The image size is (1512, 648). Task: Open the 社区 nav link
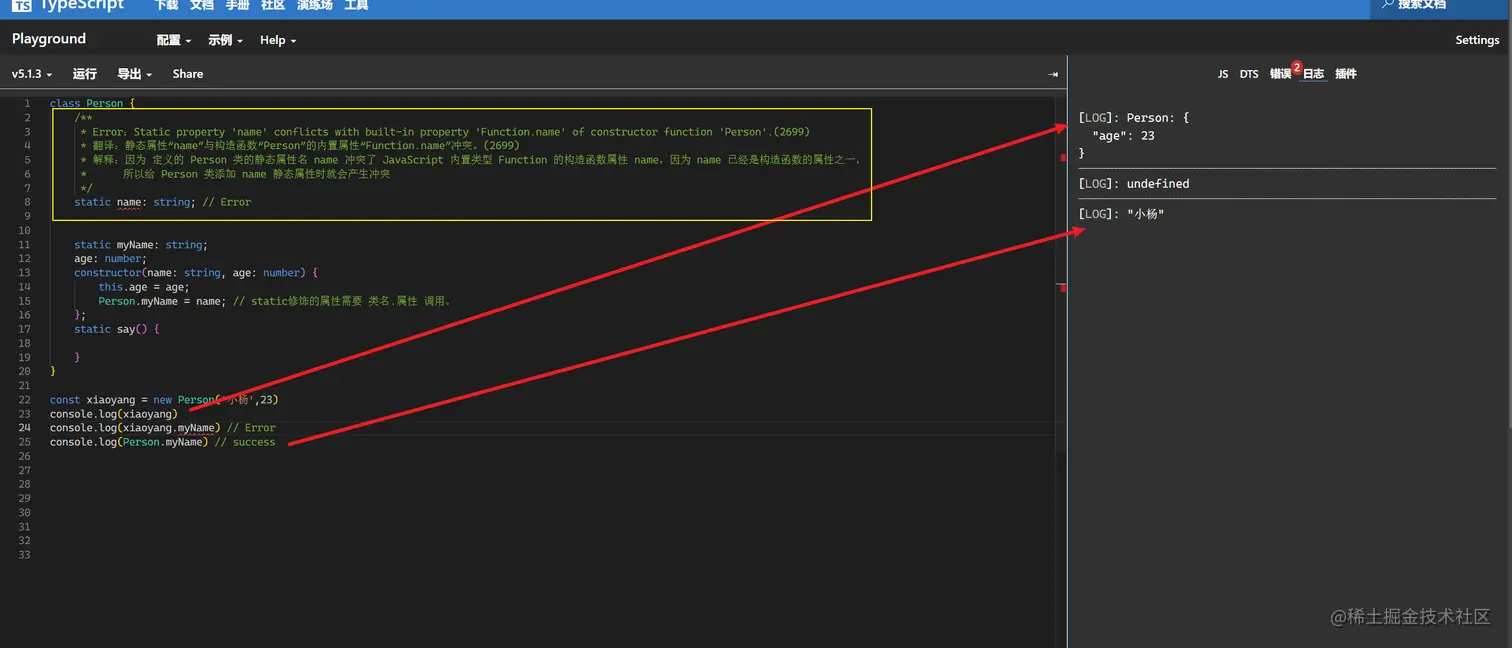(x=273, y=5)
